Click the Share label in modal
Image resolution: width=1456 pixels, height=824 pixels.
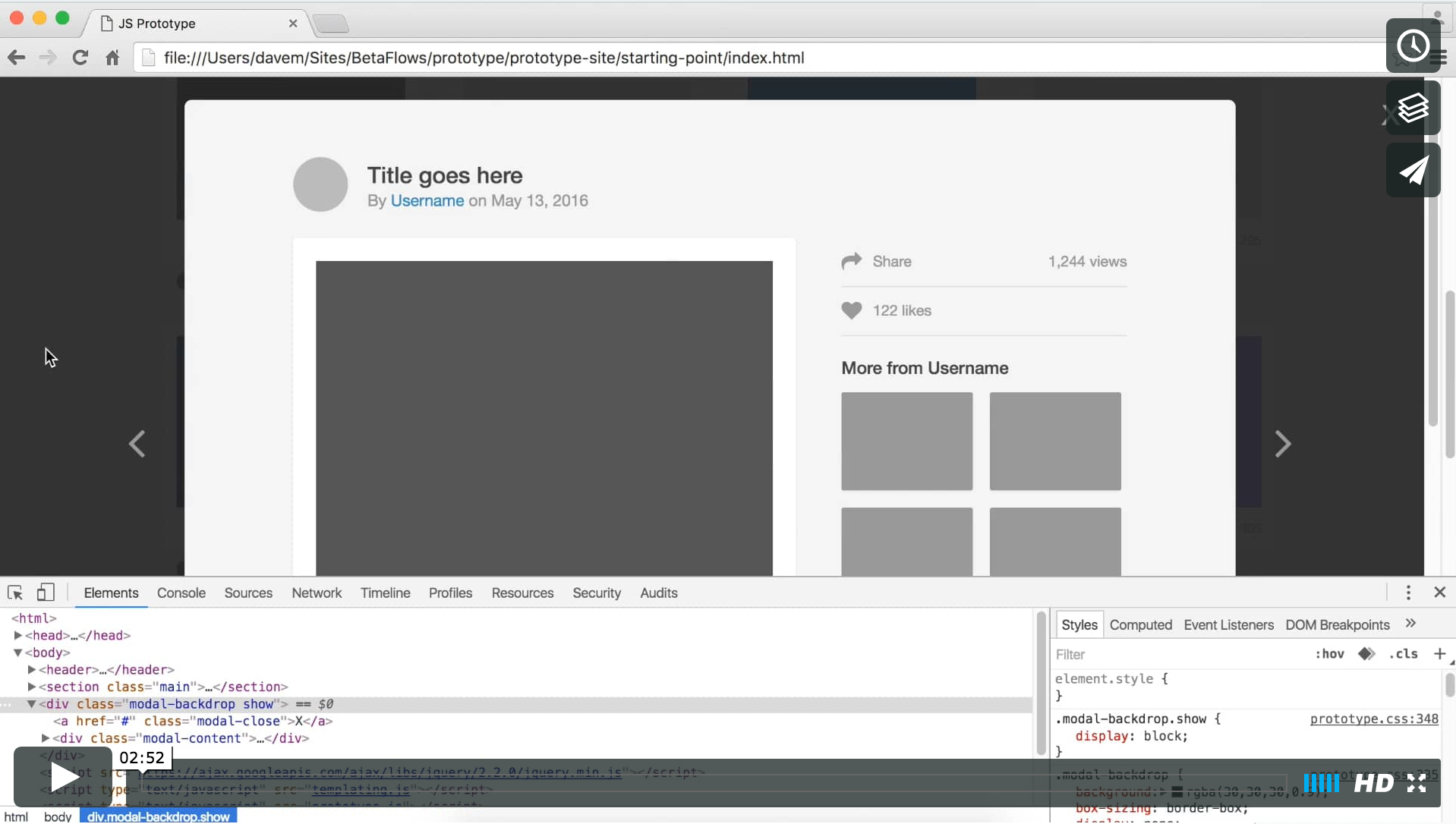(x=892, y=261)
